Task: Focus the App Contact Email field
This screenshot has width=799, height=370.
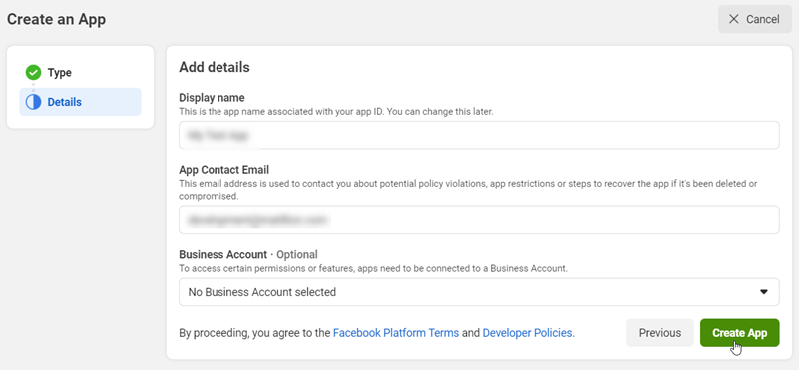Action: 479,220
